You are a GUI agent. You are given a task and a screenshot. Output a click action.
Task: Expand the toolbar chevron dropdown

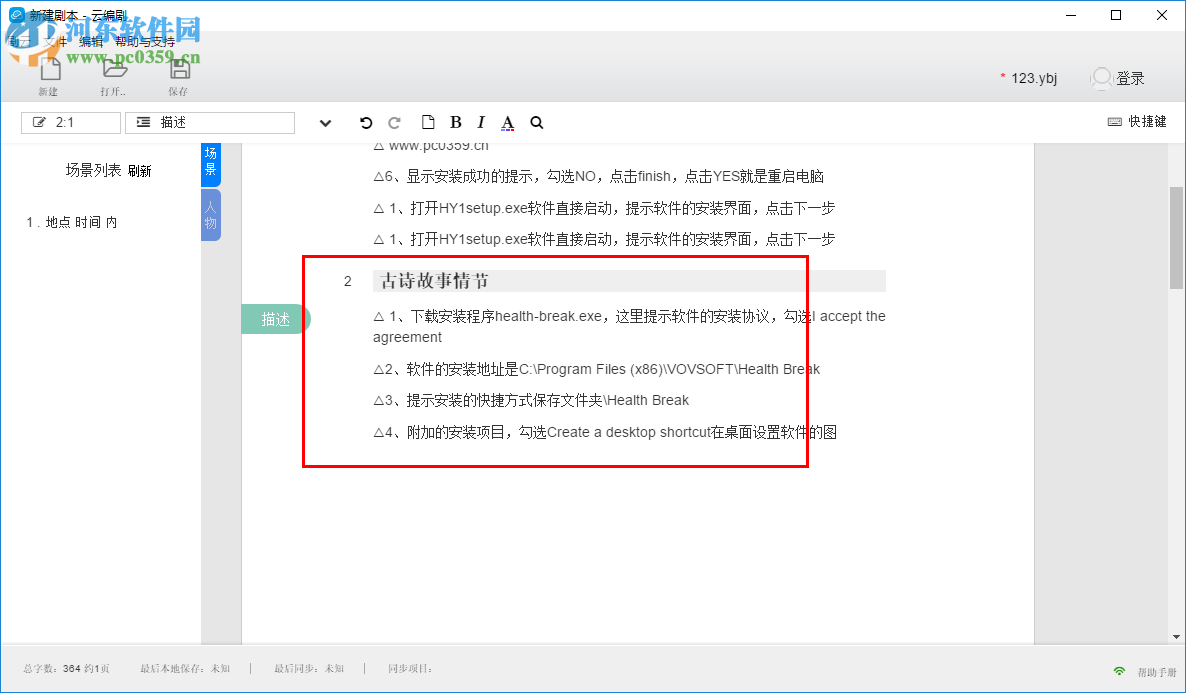click(325, 122)
